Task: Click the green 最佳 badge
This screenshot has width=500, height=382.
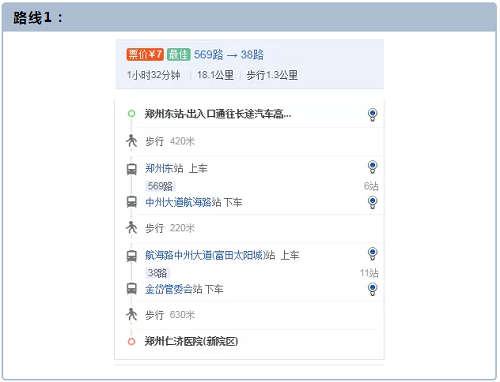Action: click(x=179, y=54)
